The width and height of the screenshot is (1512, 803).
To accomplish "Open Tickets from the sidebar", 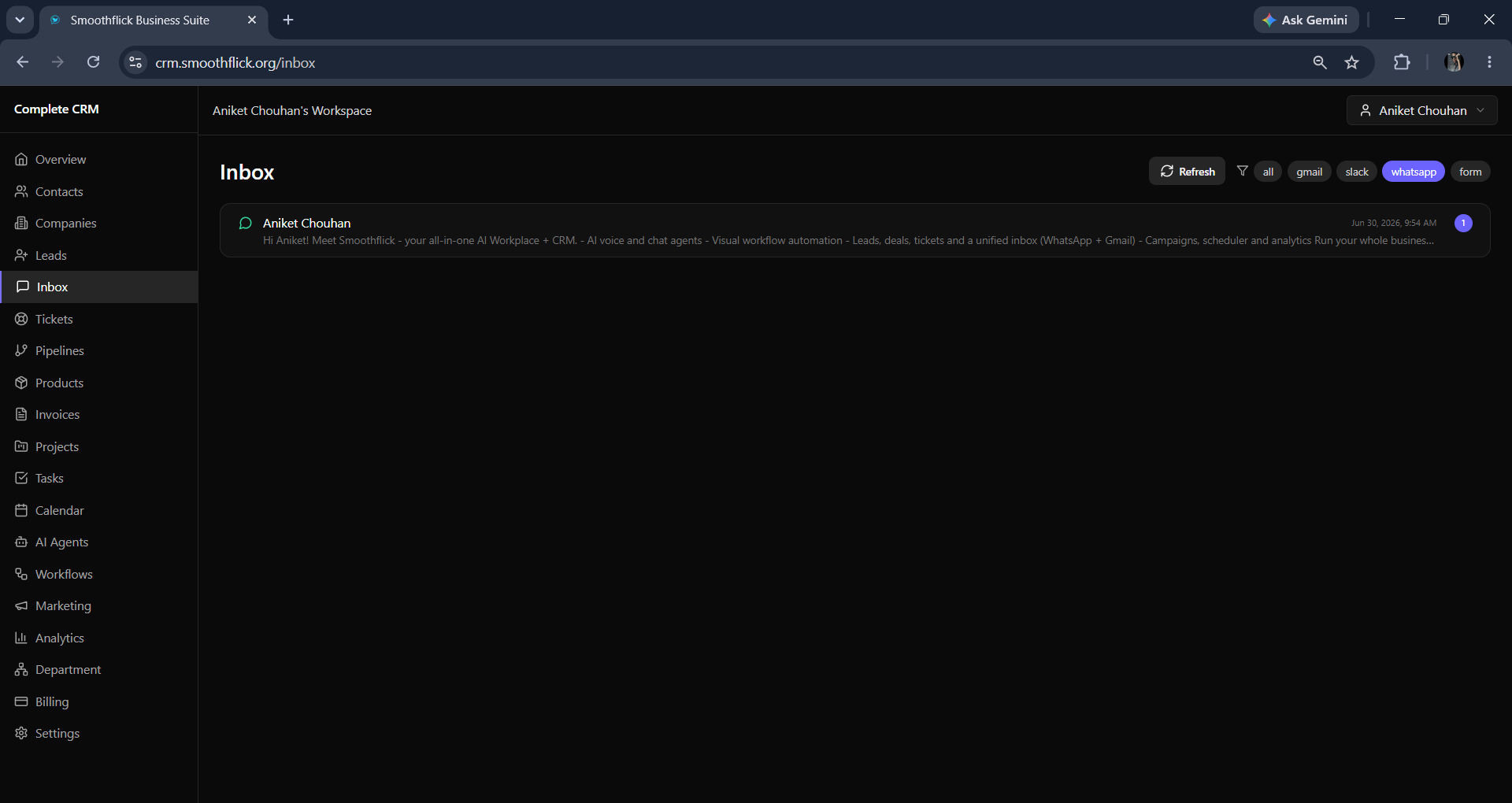I will pos(99,319).
